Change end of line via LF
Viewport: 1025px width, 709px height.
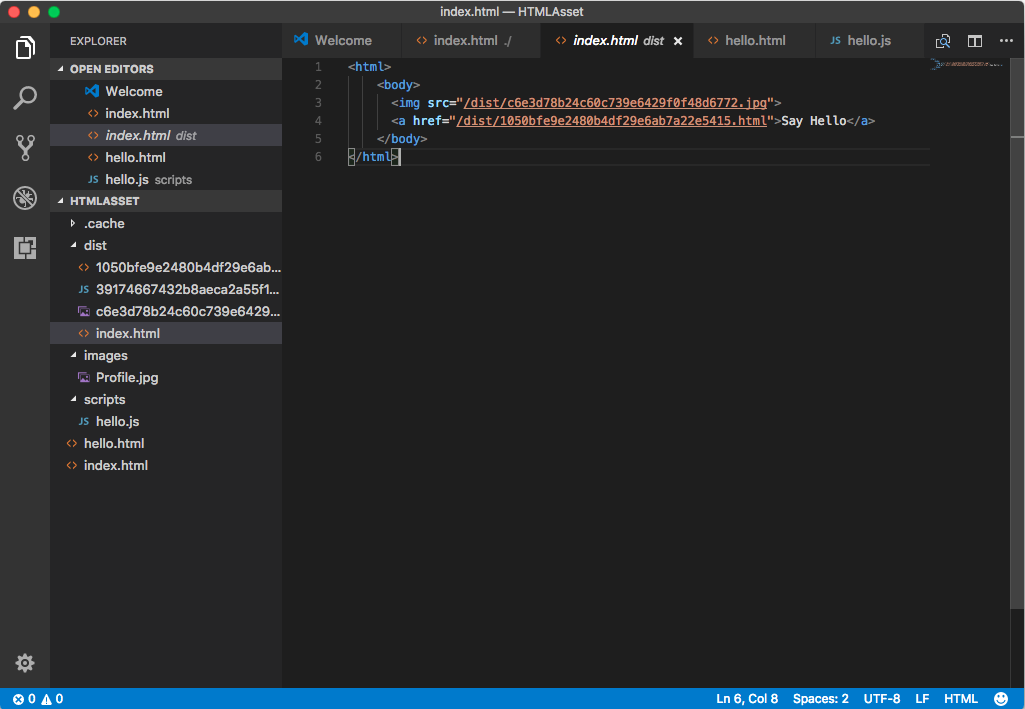[x=922, y=699]
